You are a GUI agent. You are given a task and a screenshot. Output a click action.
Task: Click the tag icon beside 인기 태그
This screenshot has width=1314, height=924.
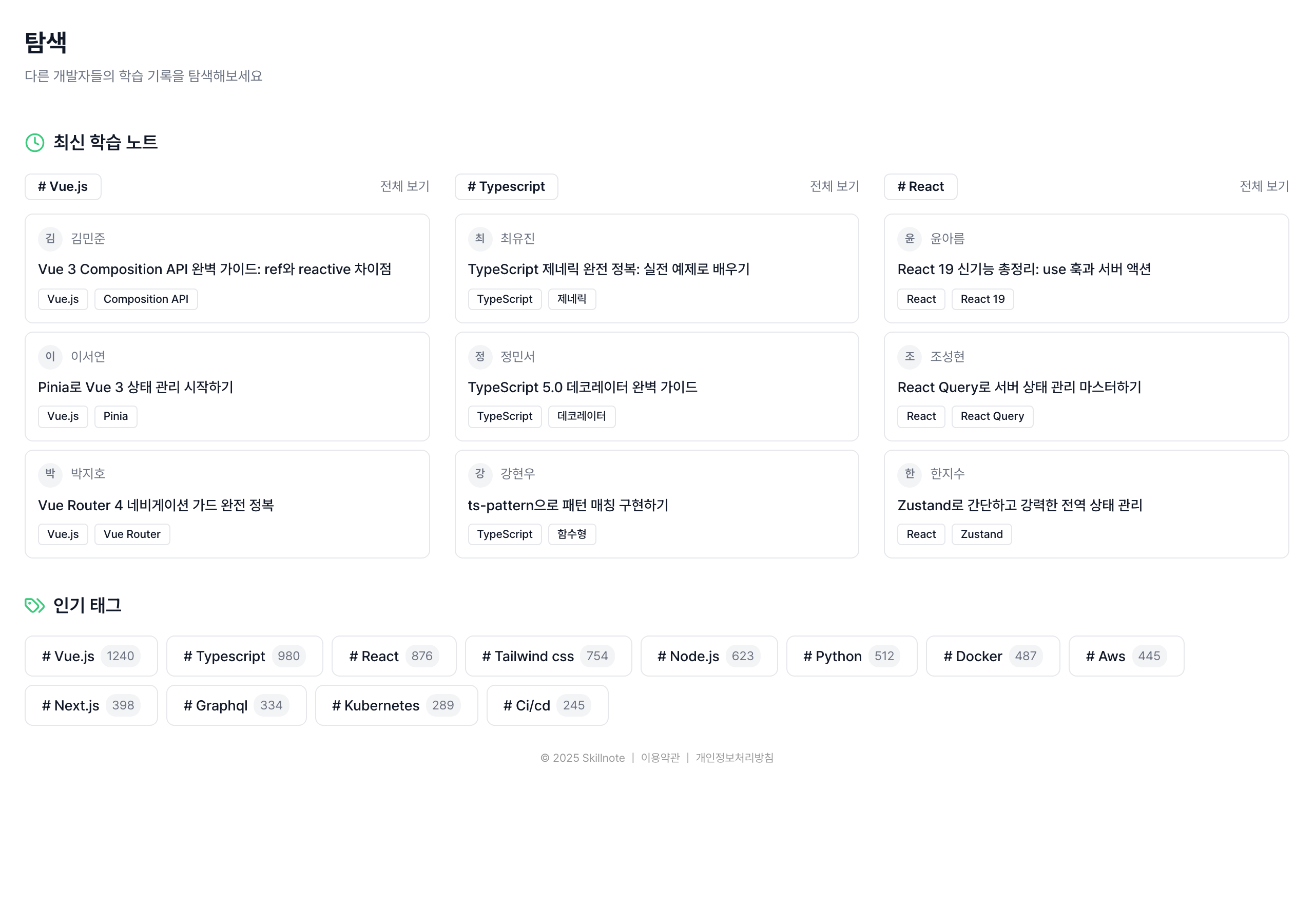34,605
